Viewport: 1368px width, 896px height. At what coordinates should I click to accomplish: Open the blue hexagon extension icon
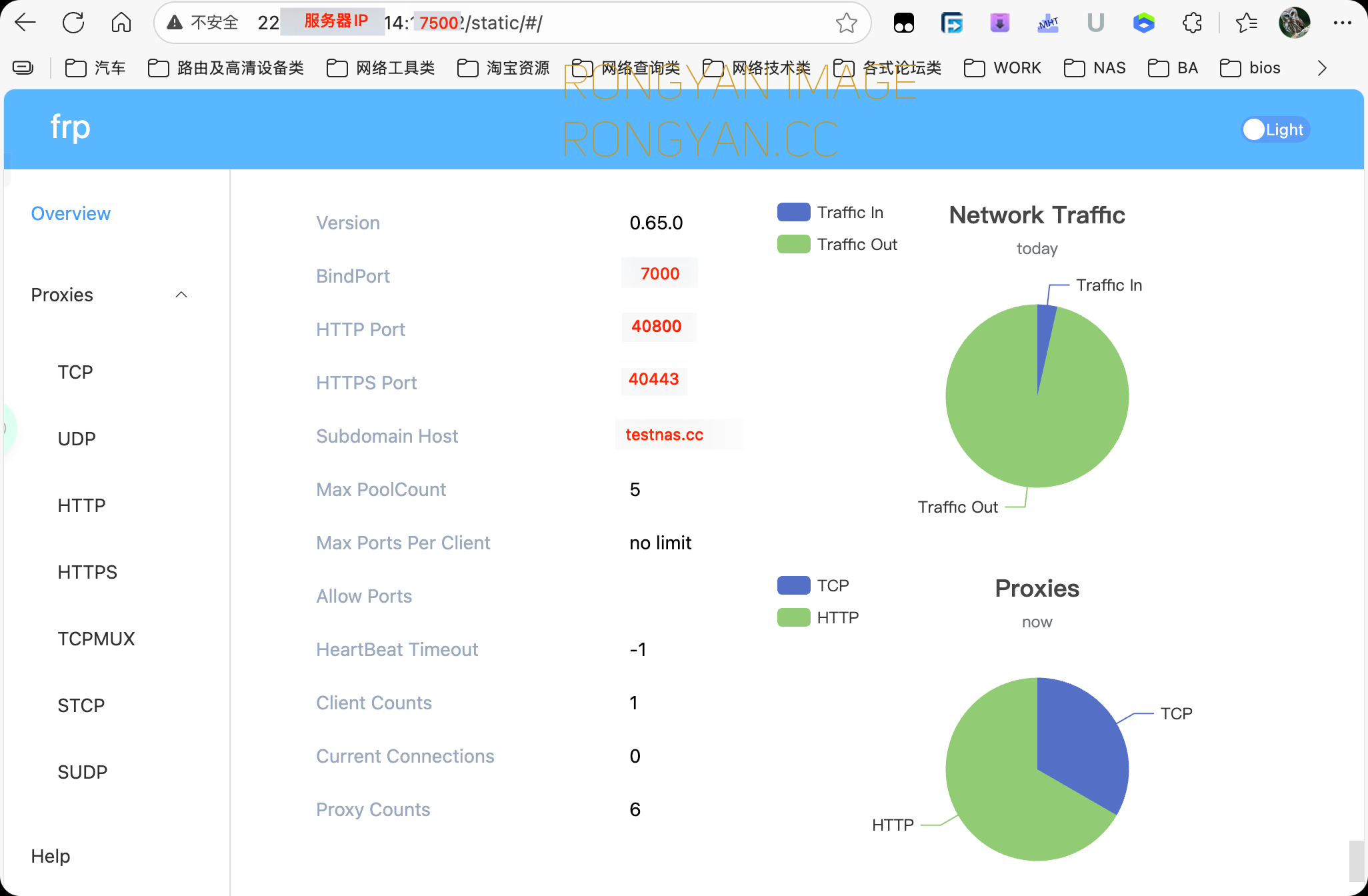[x=1144, y=23]
